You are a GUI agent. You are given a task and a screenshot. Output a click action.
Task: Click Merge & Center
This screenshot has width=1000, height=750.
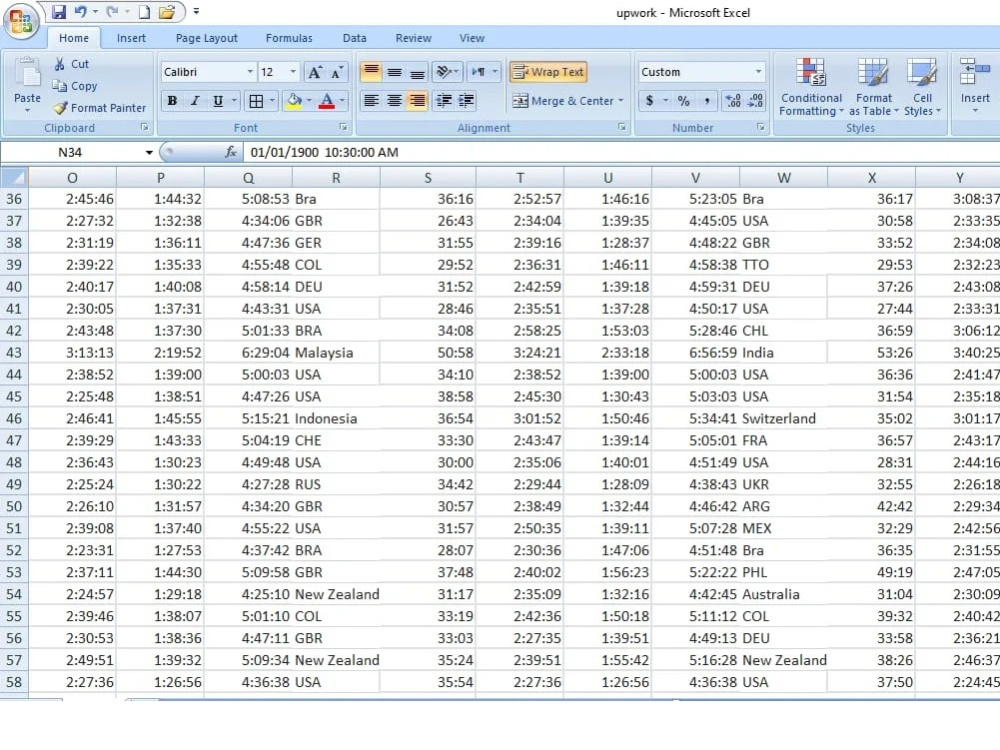point(562,101)
